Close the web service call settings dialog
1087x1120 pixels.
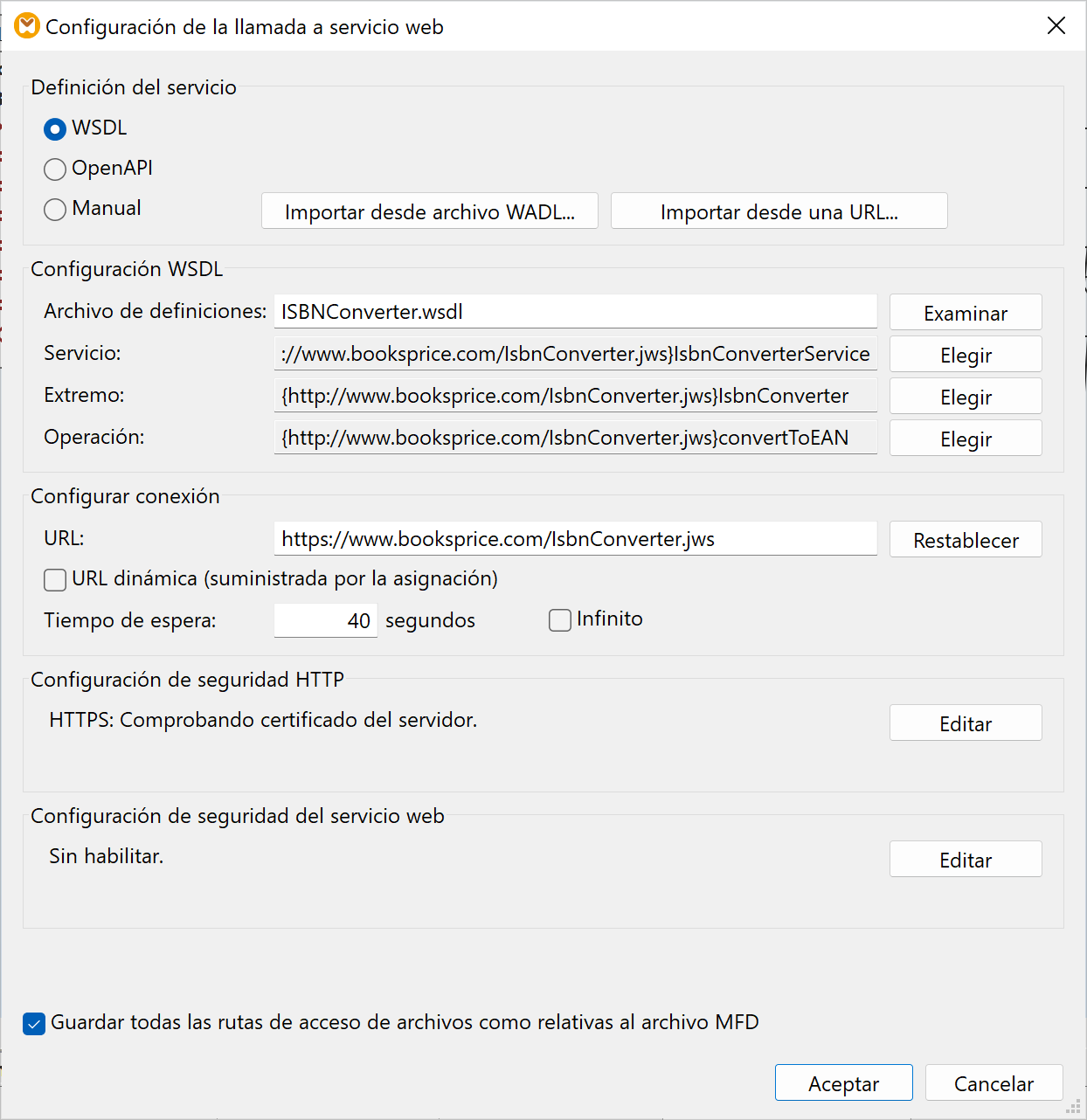(x=1056, y=26)
